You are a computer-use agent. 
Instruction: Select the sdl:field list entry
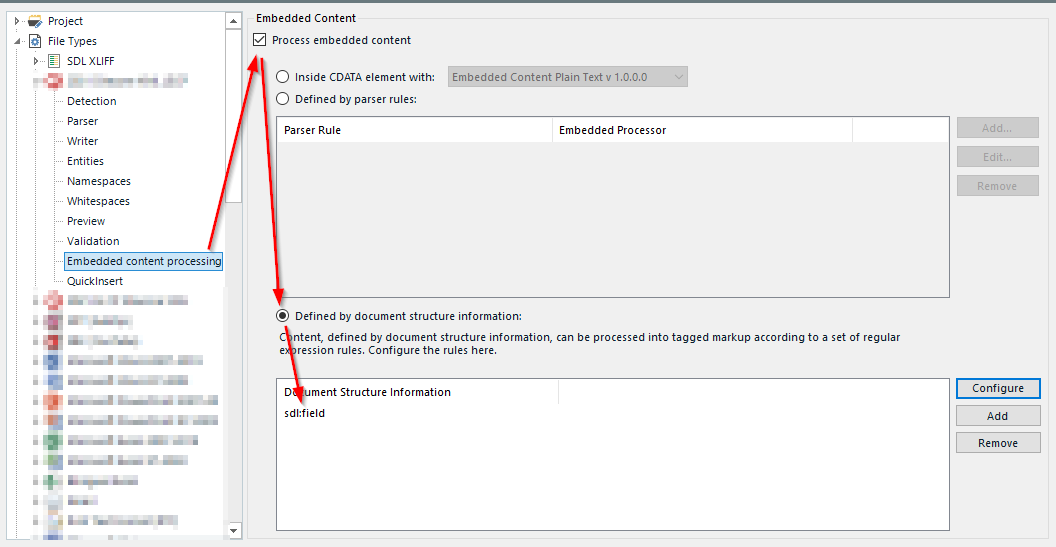click(x=305, y=413)
